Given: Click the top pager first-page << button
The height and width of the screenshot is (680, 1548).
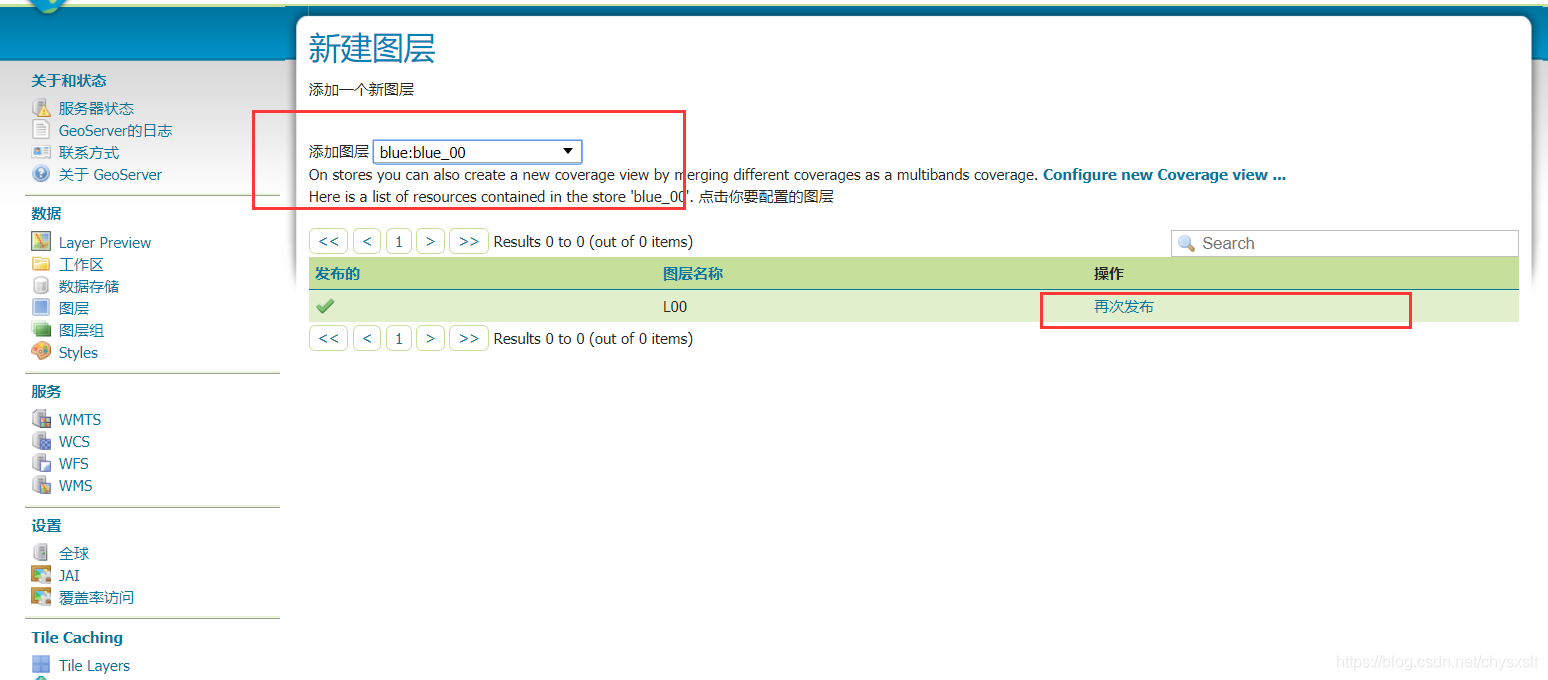Looking at the screenshot, I should click(x=328, y=241).
